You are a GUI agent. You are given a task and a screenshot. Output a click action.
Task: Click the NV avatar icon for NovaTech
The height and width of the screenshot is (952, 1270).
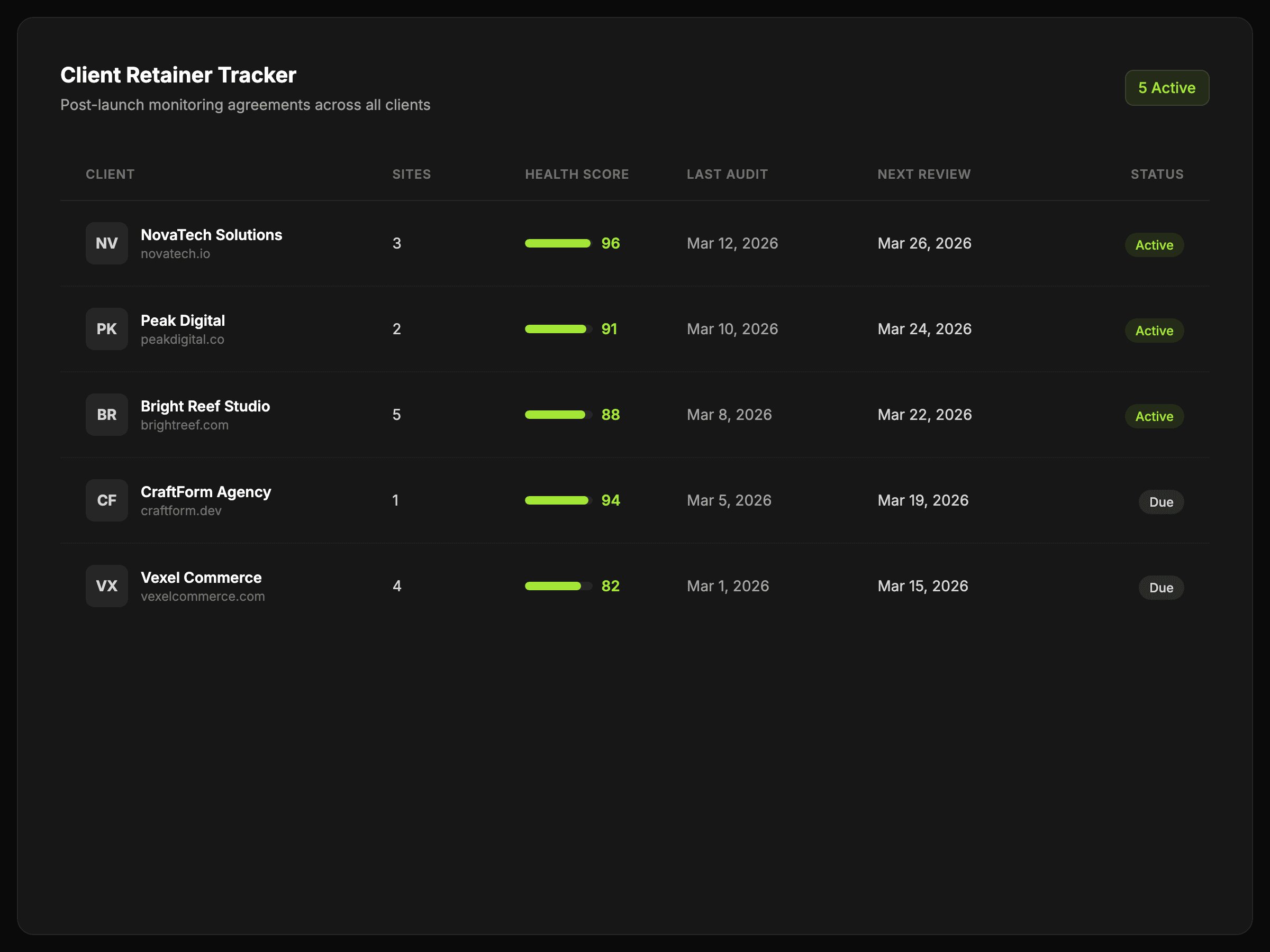tap(107, 243)
